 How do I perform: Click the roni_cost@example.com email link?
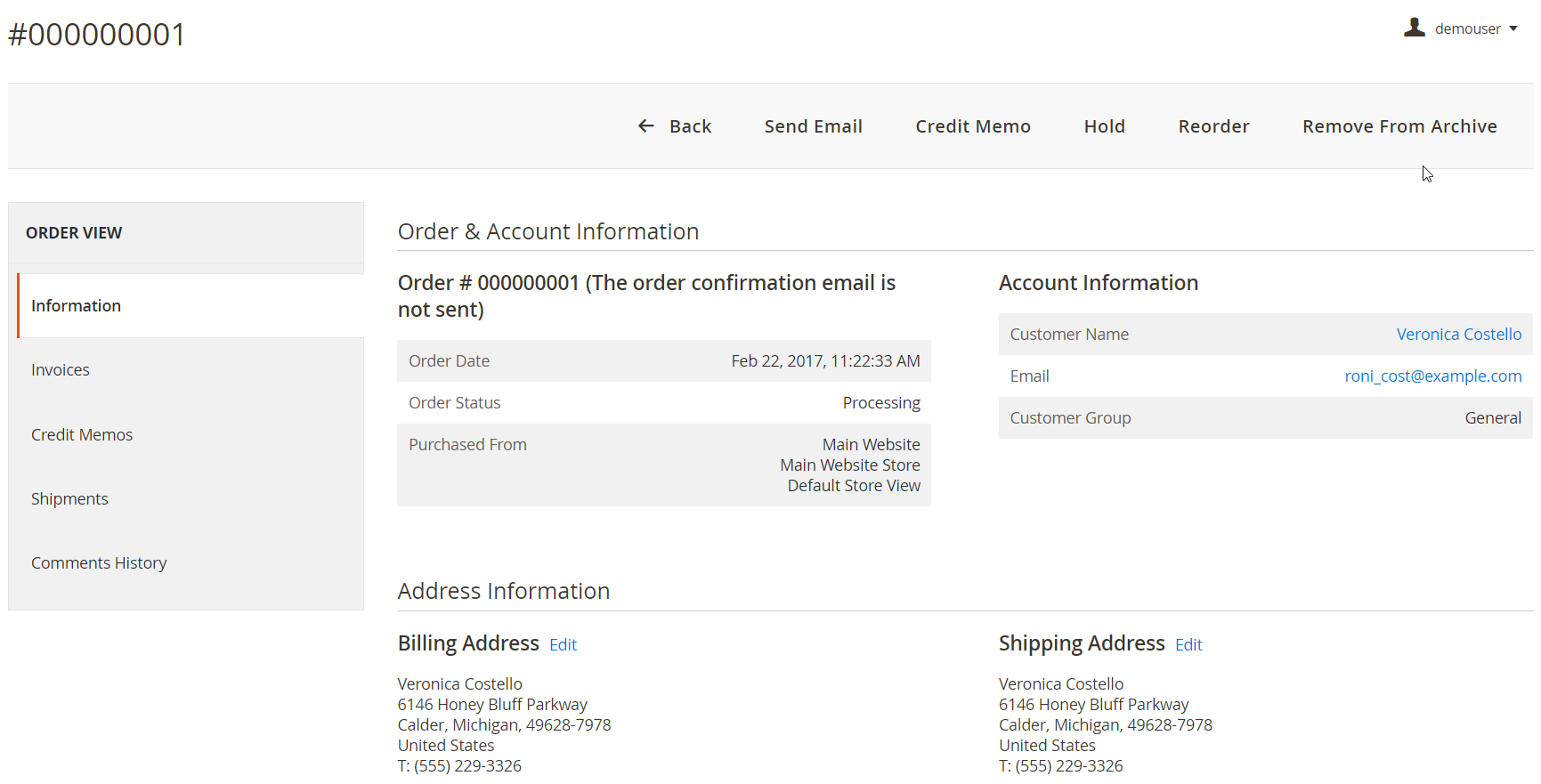click(1432, 376)
